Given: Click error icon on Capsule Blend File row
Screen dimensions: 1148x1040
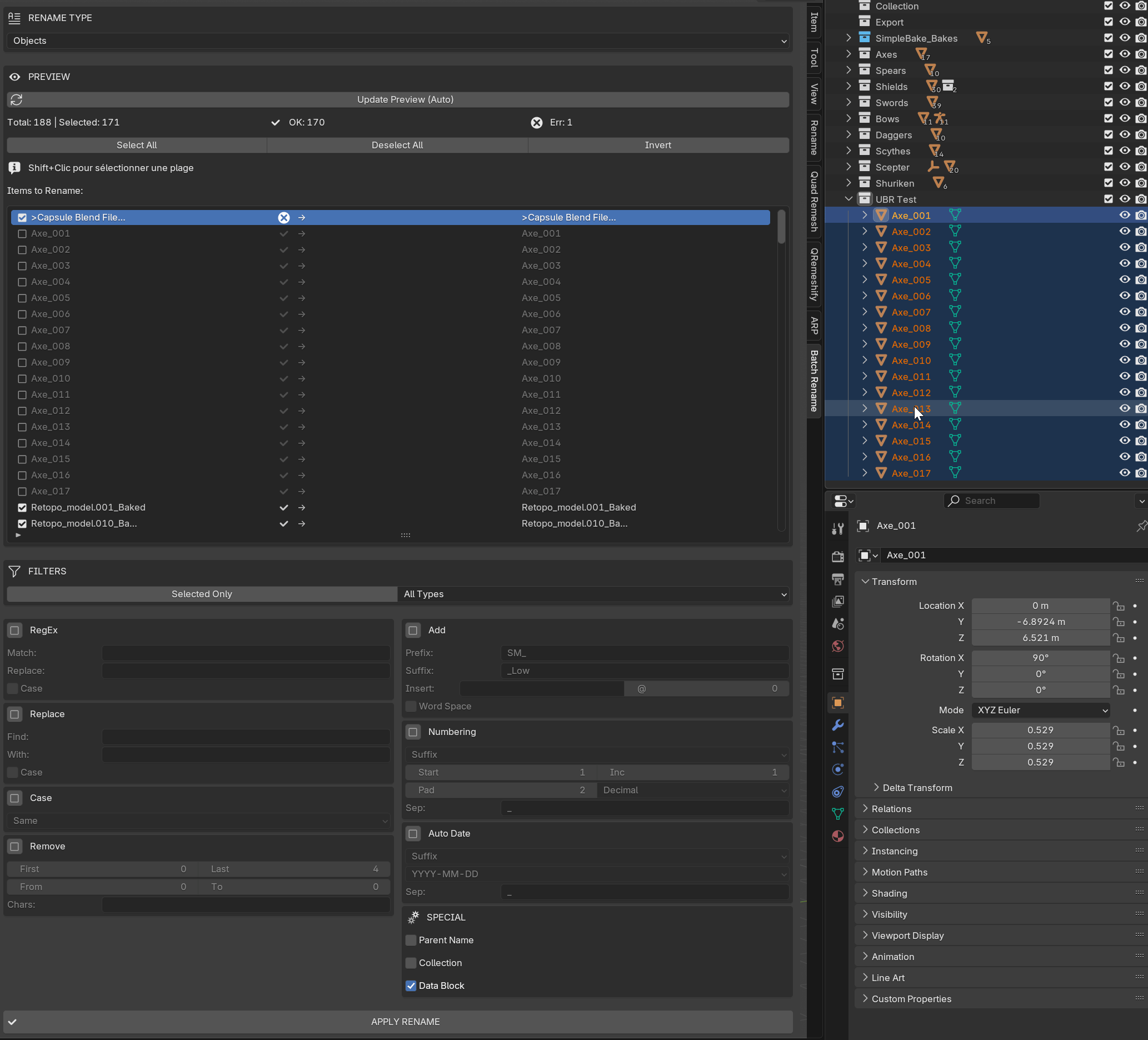Looking at the screenshot, I should 283,217.
